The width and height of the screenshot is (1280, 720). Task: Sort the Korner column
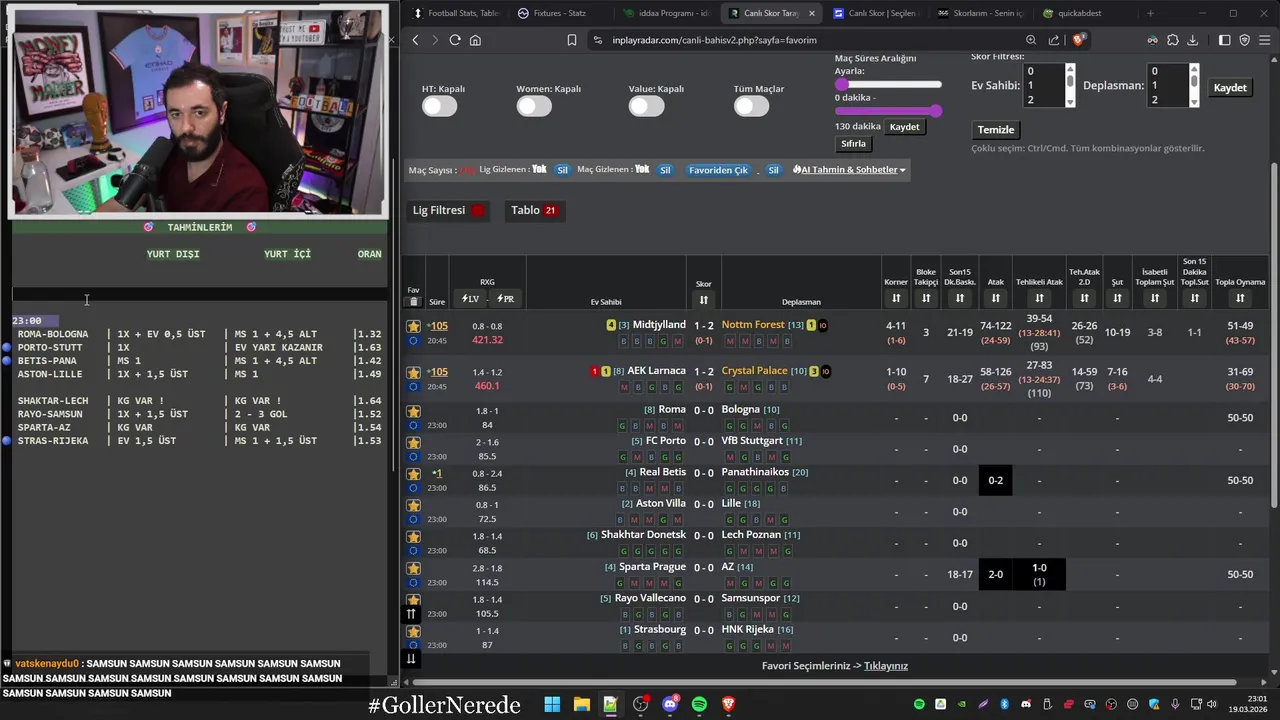(x=896, y=299)
